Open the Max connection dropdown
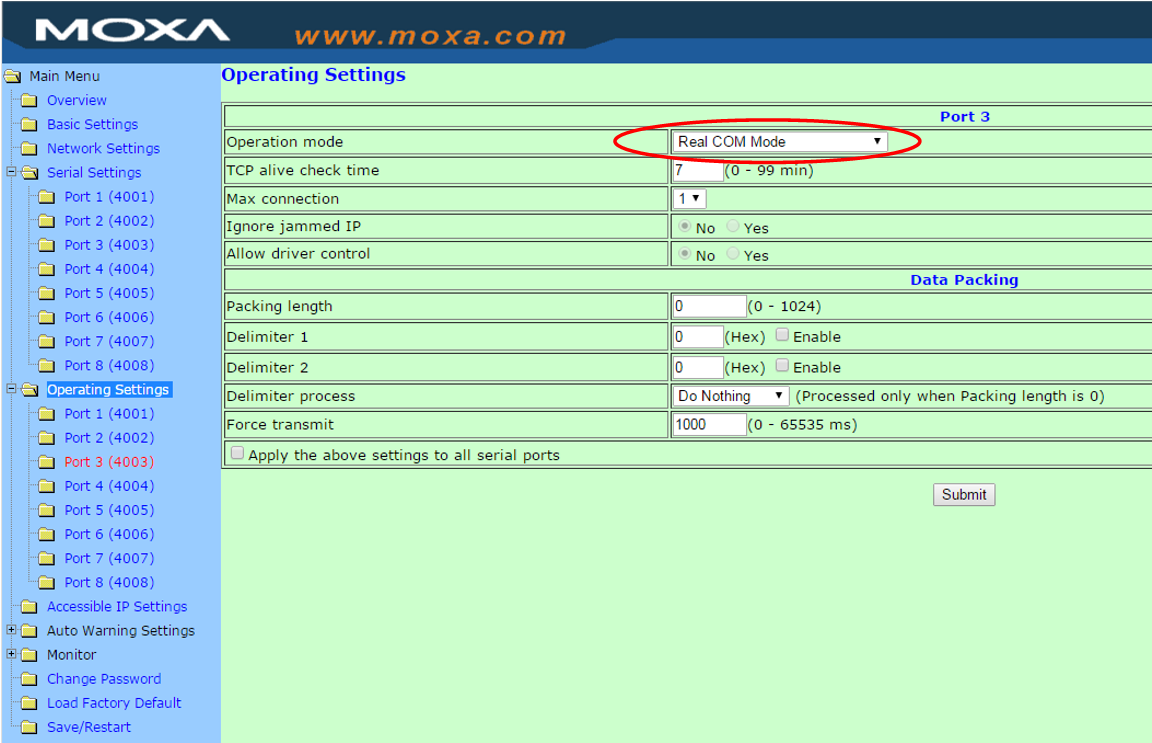 [689, 198]
